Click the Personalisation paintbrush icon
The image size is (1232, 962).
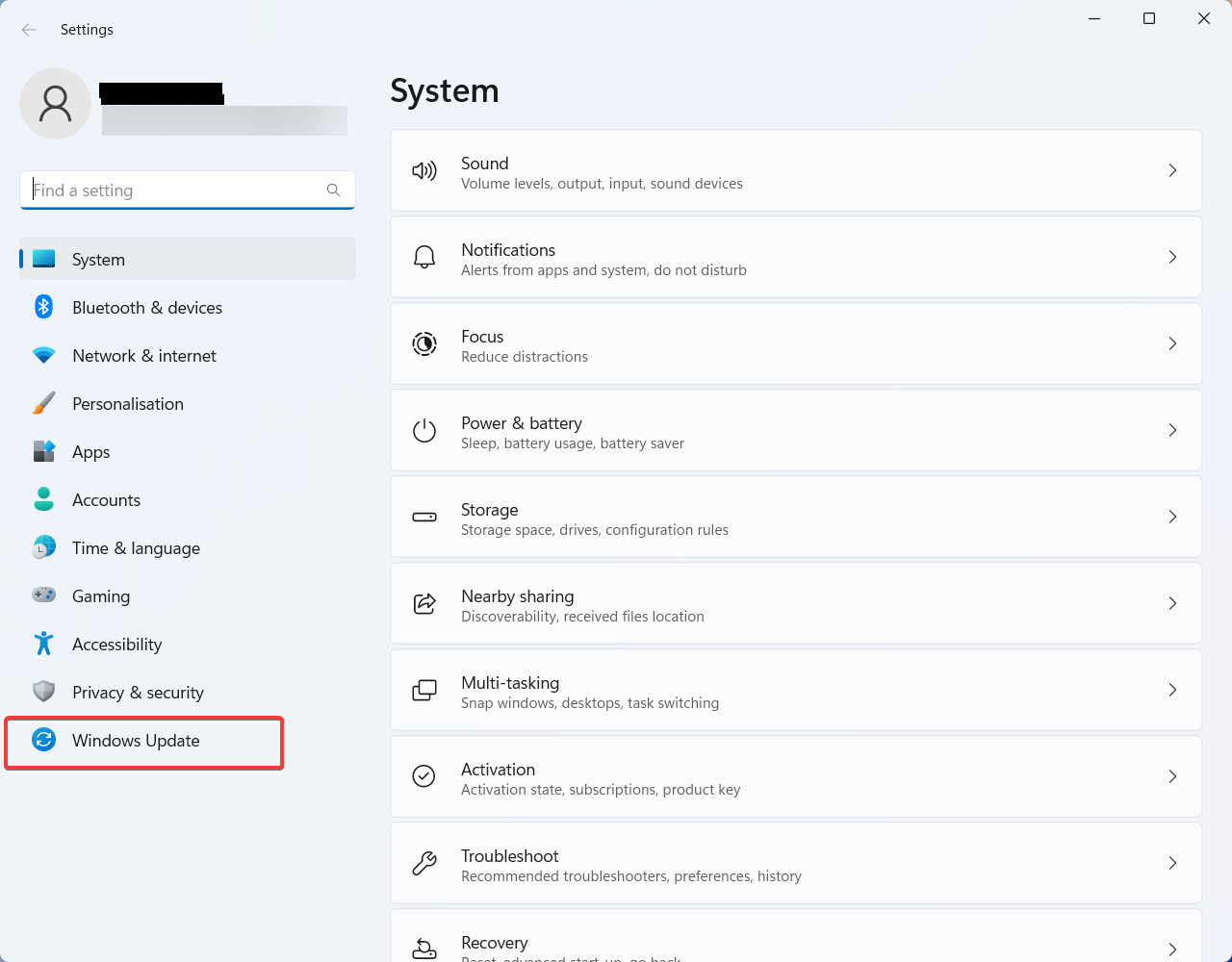(x=43, y=403)
